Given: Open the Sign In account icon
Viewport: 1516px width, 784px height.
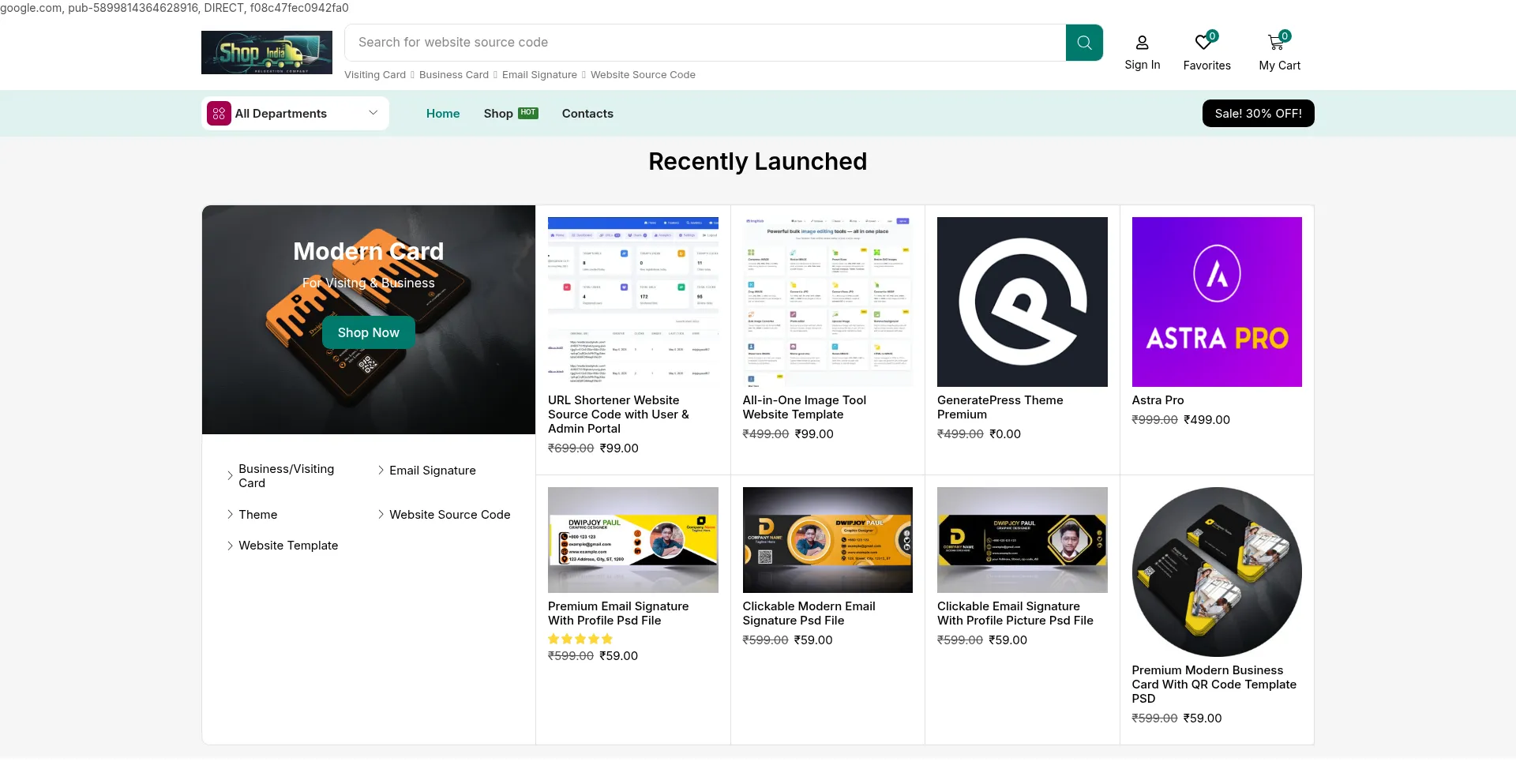Looking at the screenshot, I should [1142, 43].
